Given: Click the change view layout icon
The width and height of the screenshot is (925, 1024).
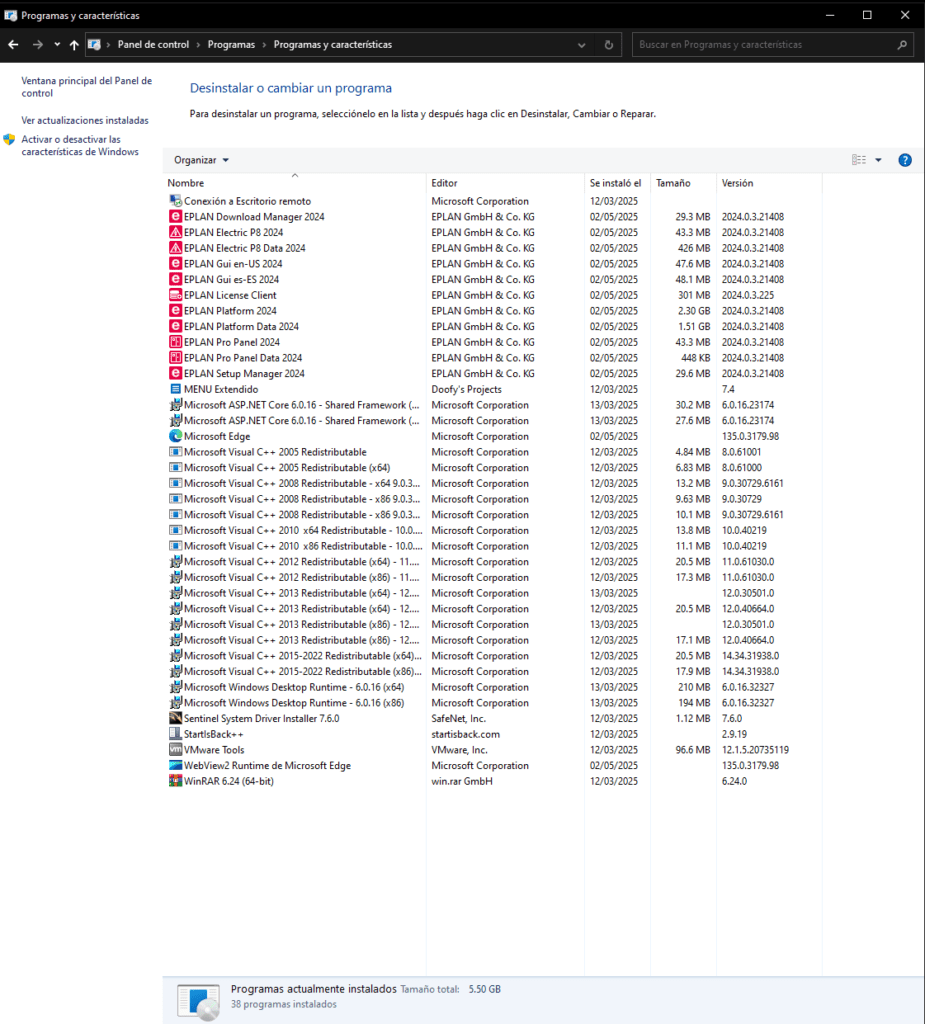Looking at the screenshot, I should point(859,160).
